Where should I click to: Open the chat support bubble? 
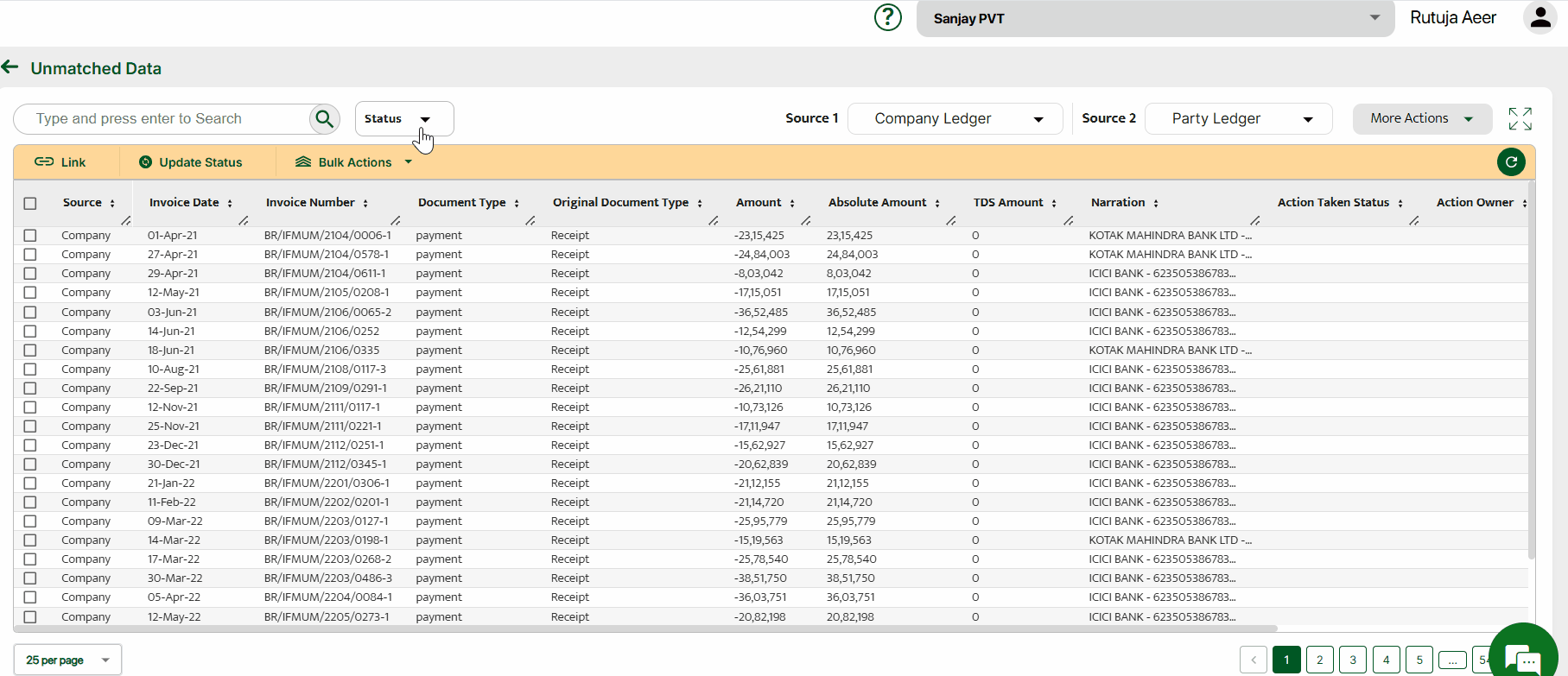click(x=1521, y=658)
